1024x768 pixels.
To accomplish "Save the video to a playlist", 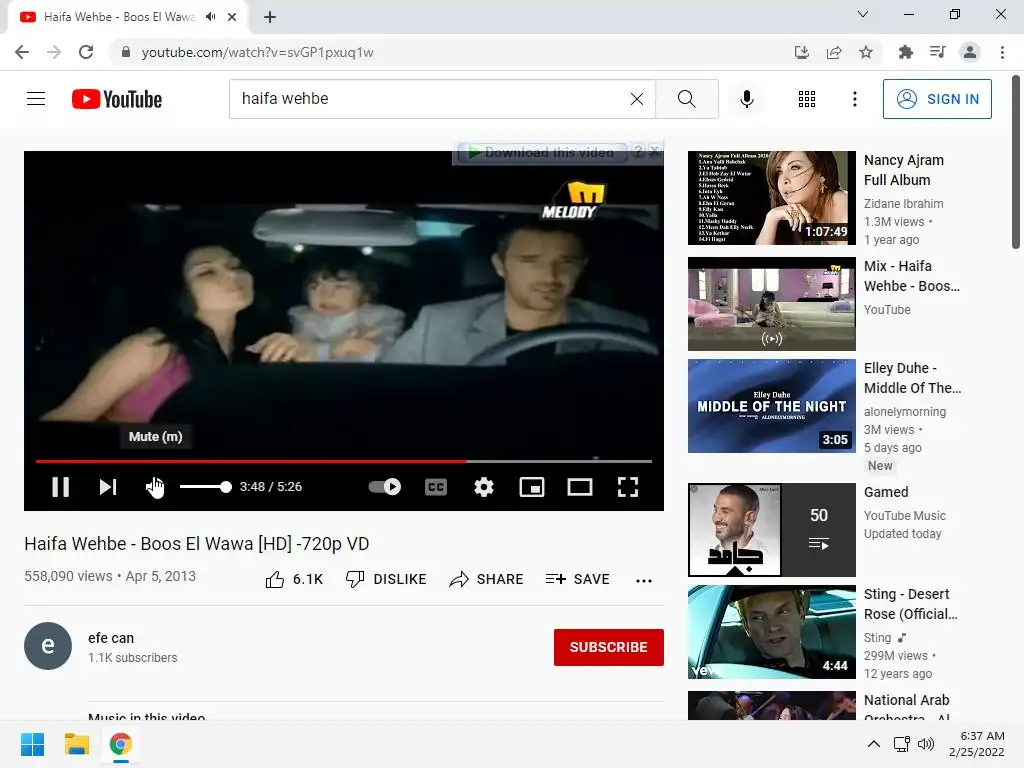I will 578,579.
